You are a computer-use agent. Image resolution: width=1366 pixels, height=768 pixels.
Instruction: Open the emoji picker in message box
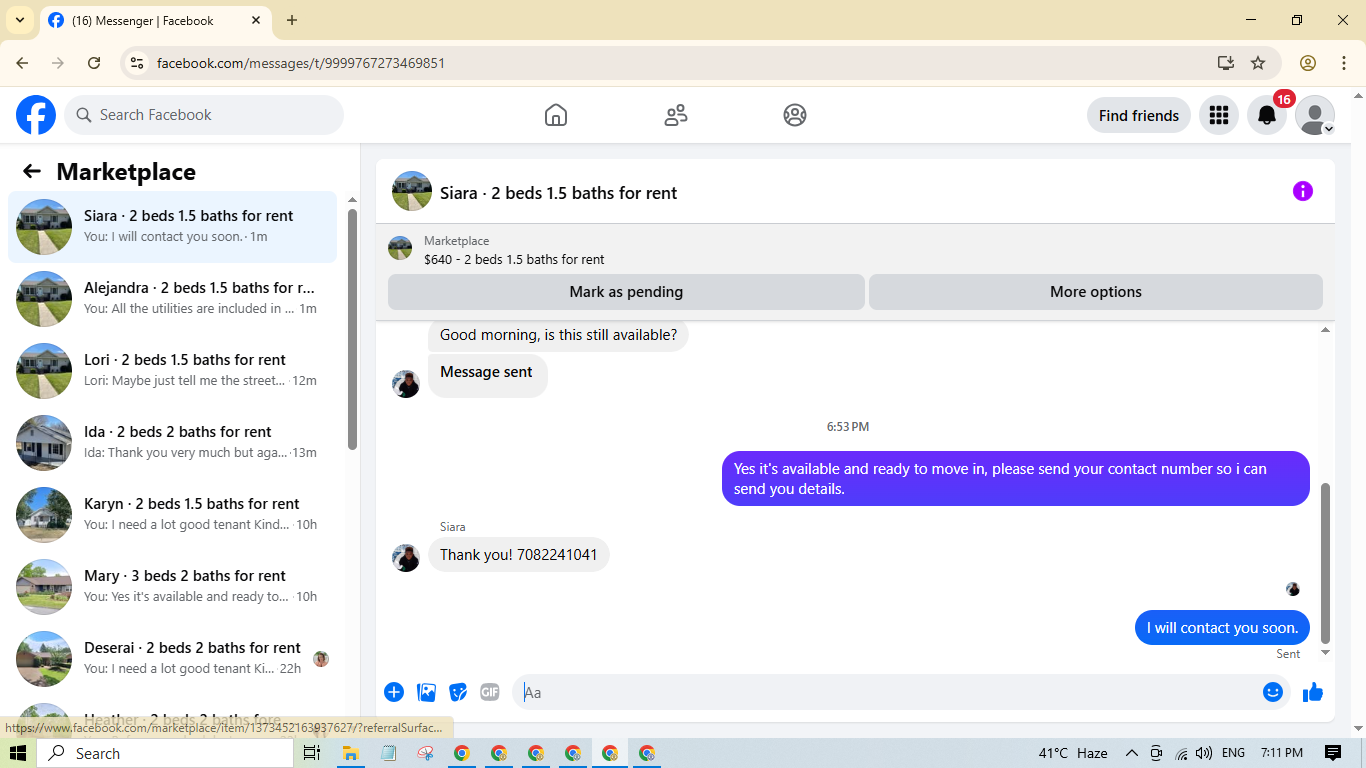coord(1272,692)
